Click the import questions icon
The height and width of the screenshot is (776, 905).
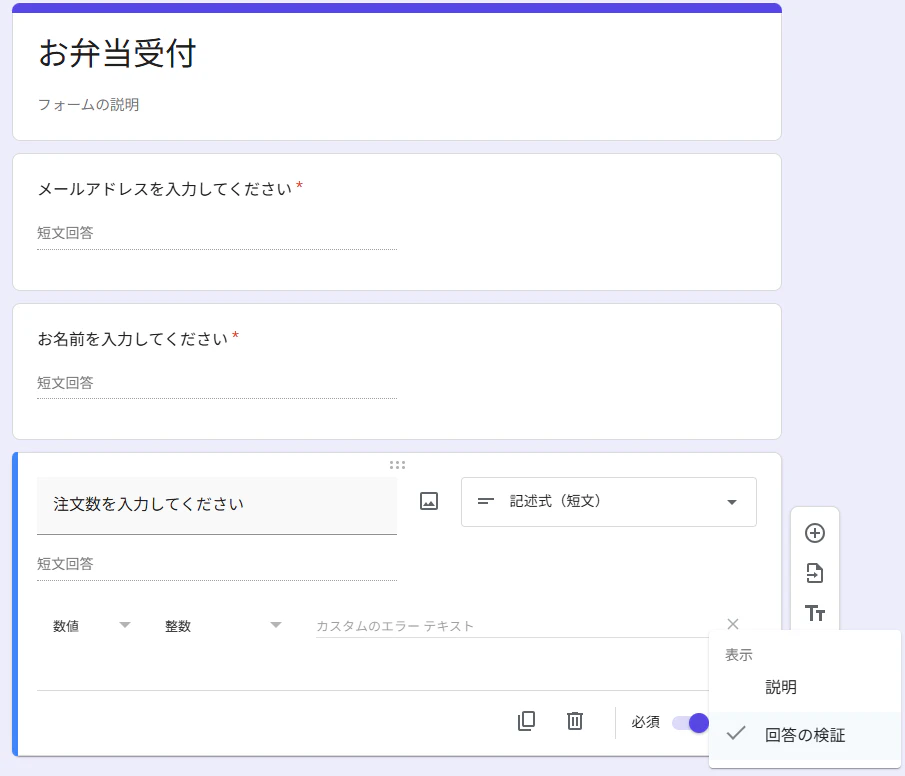click(814, 573)
